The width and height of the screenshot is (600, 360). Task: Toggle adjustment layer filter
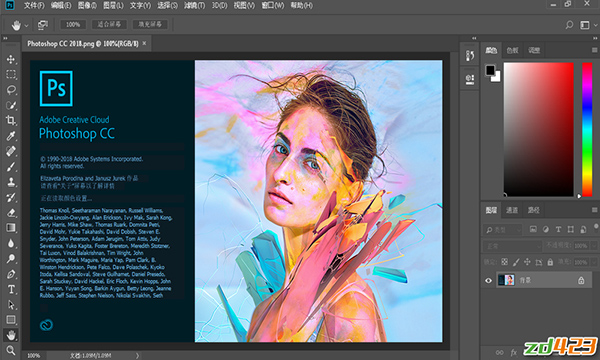coord(546,229)
